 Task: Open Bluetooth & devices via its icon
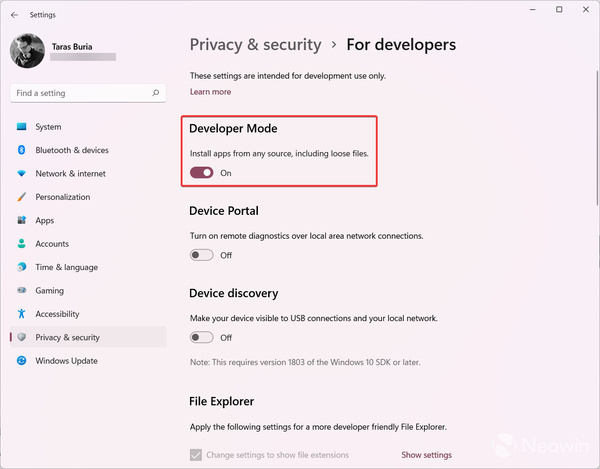(x=22, y=150)
